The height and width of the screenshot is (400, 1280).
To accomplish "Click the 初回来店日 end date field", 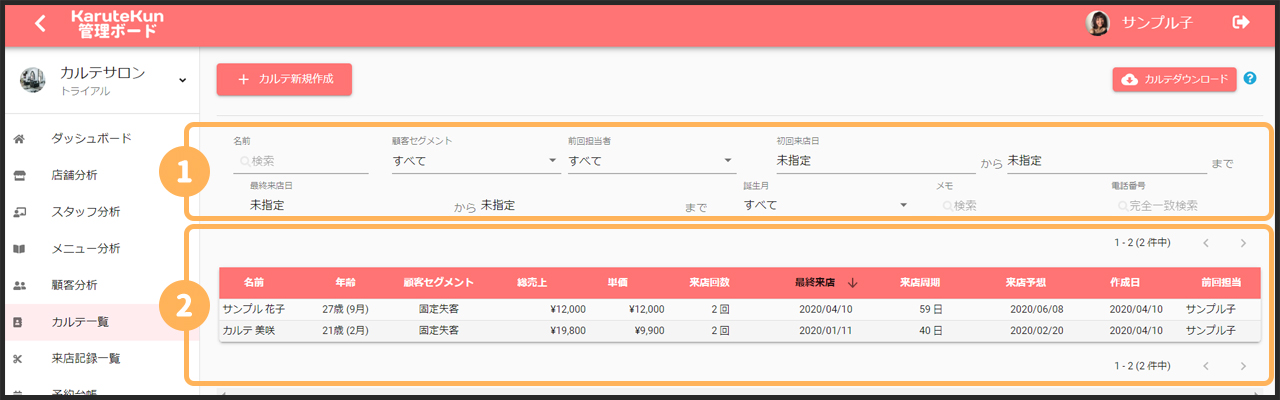I will [x=1107, y=160].
